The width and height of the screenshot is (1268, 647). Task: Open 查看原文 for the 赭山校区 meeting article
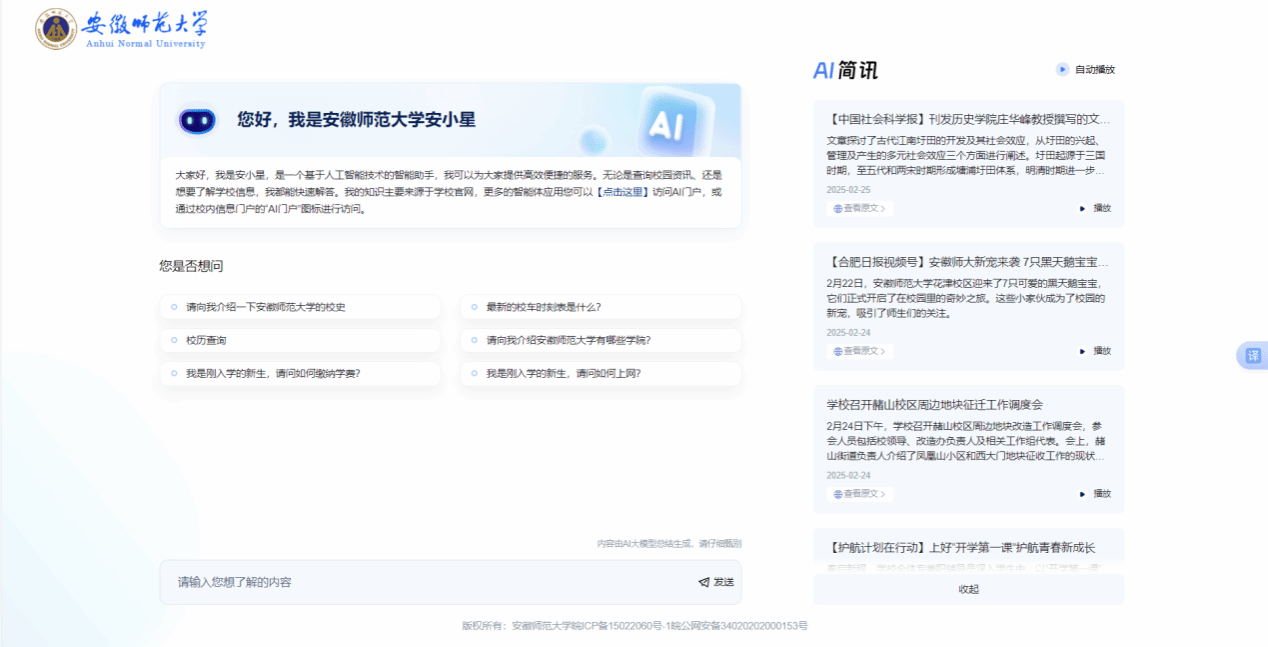point(860,493)
